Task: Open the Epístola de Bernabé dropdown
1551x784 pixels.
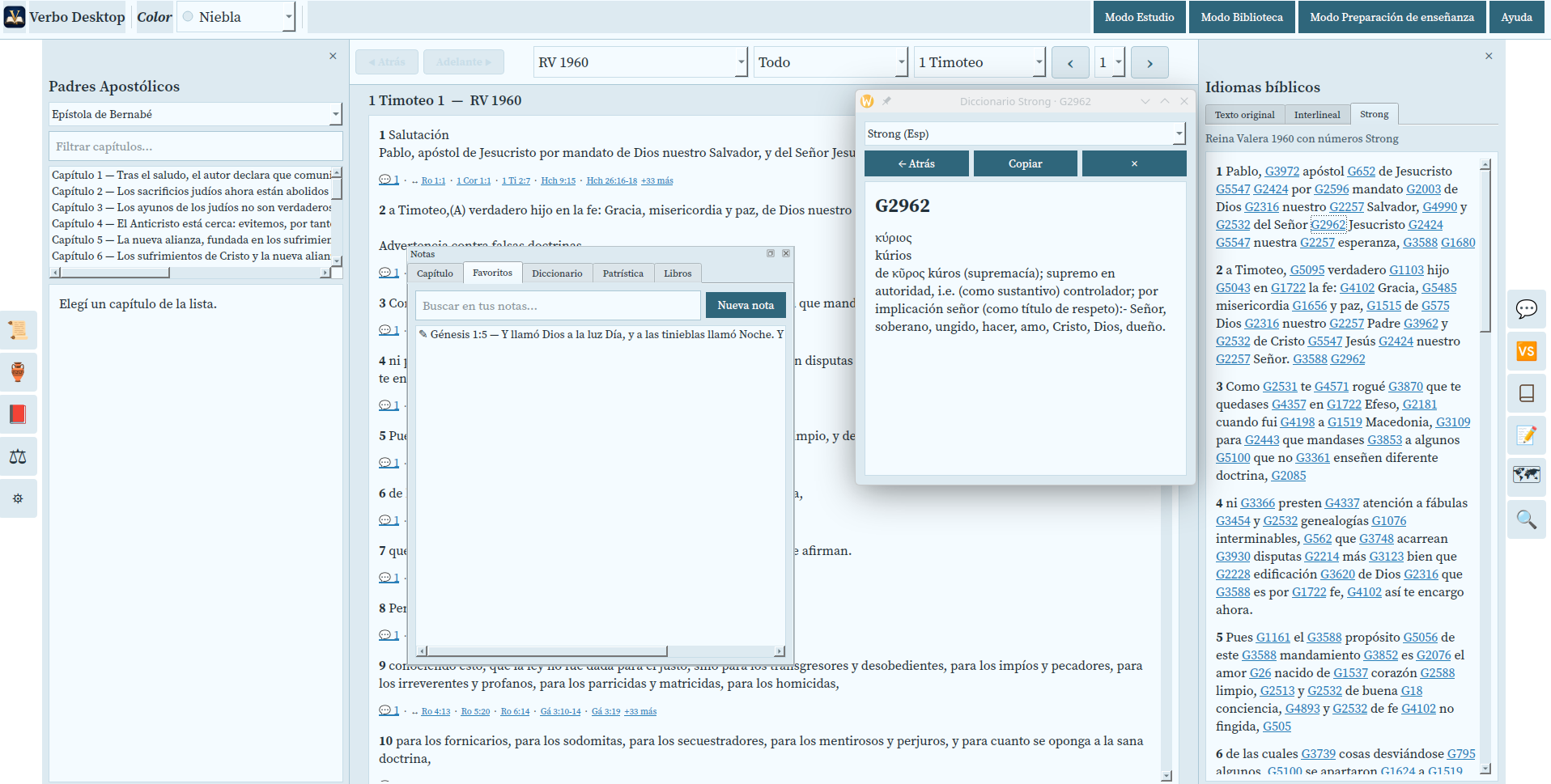Action: pos(195,114)
